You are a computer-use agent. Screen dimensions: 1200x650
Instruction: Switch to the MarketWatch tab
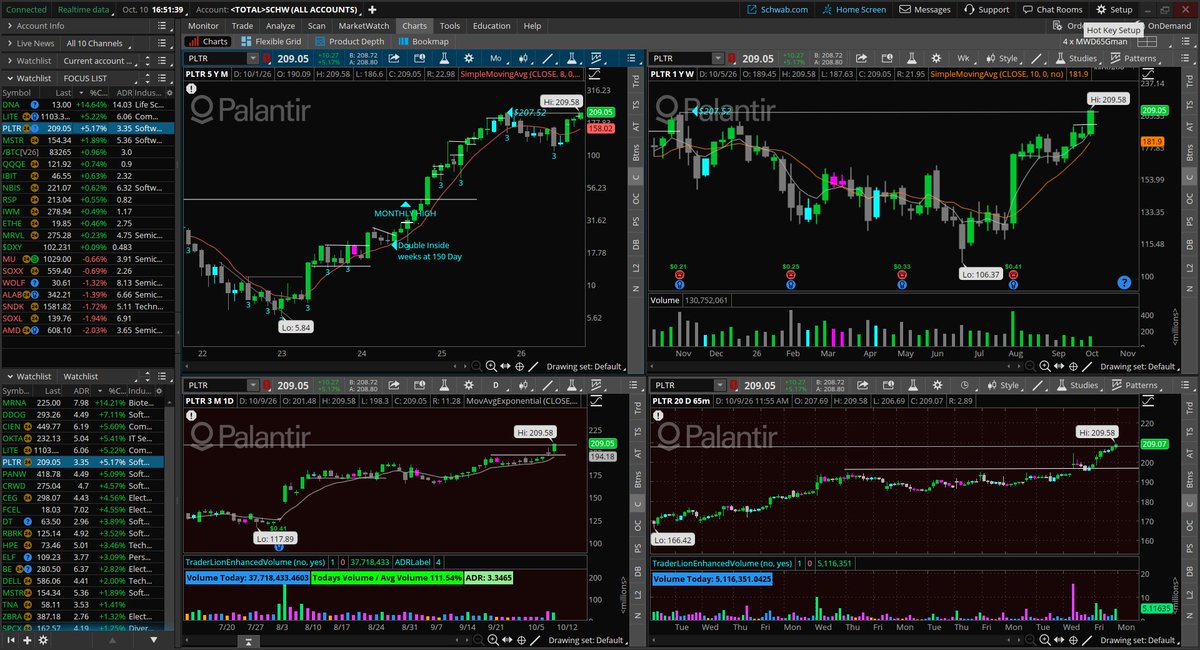click(362, 25)
